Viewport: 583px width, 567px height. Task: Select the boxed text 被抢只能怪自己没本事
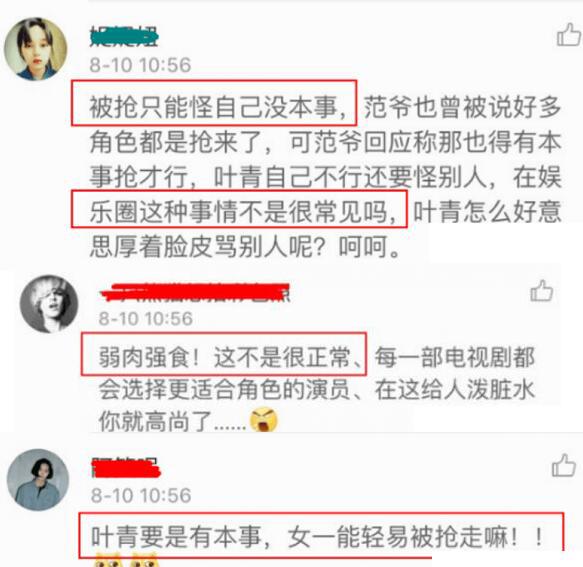click(214, 103)
